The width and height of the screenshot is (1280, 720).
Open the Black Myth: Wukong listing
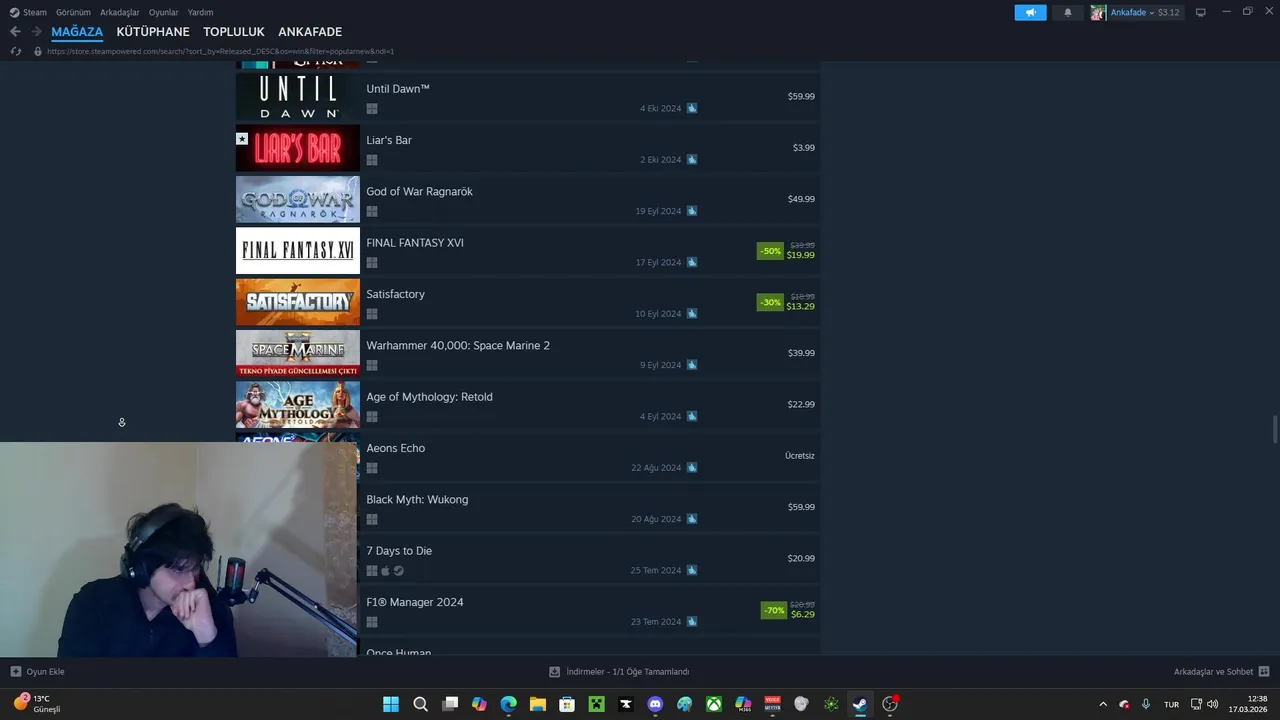(528, 507)
